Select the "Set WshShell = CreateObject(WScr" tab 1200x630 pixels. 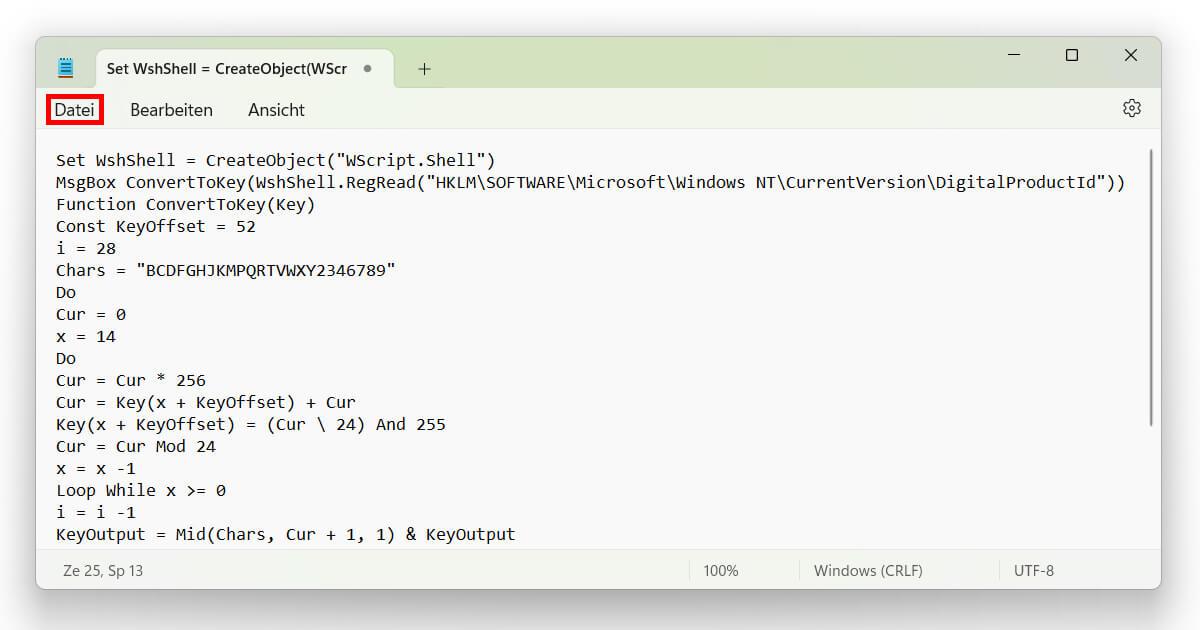[x=227, y=69]
